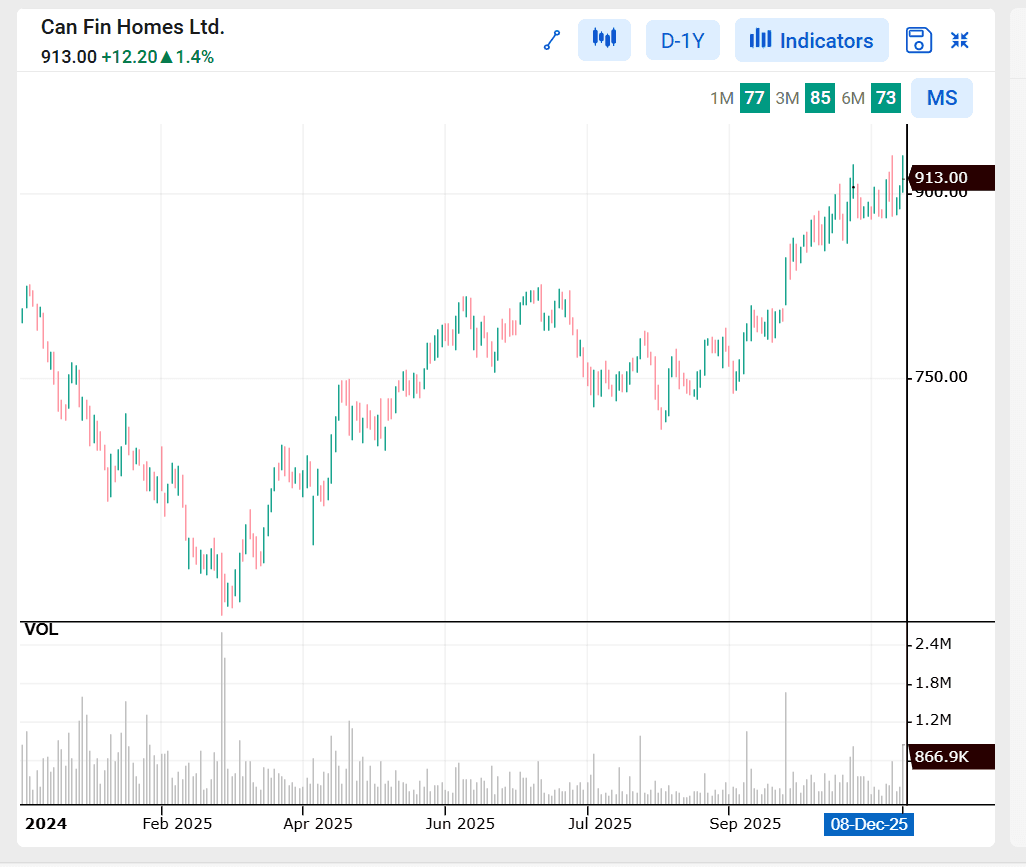Toggle the MS button

click(x=942, y=98)
